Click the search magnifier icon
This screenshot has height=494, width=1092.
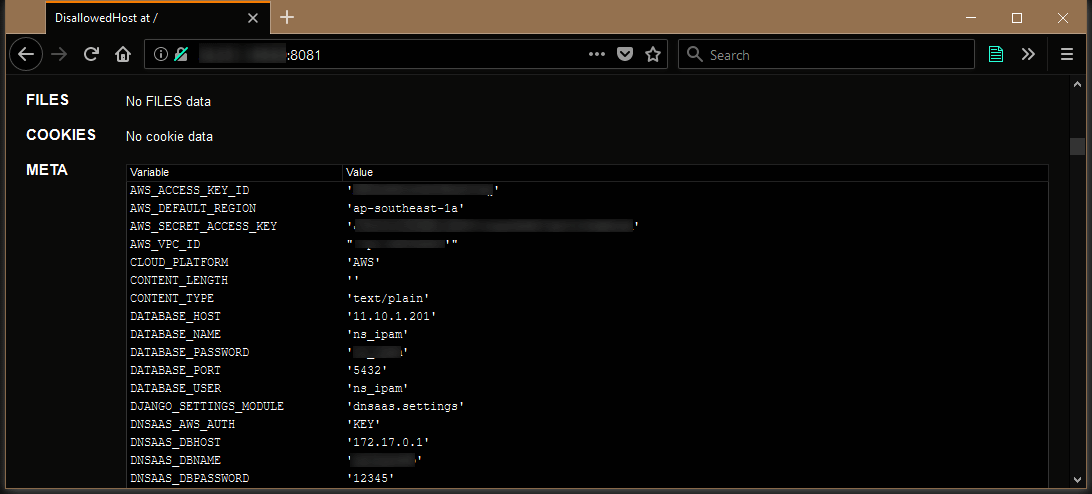(x=694, y=54)
